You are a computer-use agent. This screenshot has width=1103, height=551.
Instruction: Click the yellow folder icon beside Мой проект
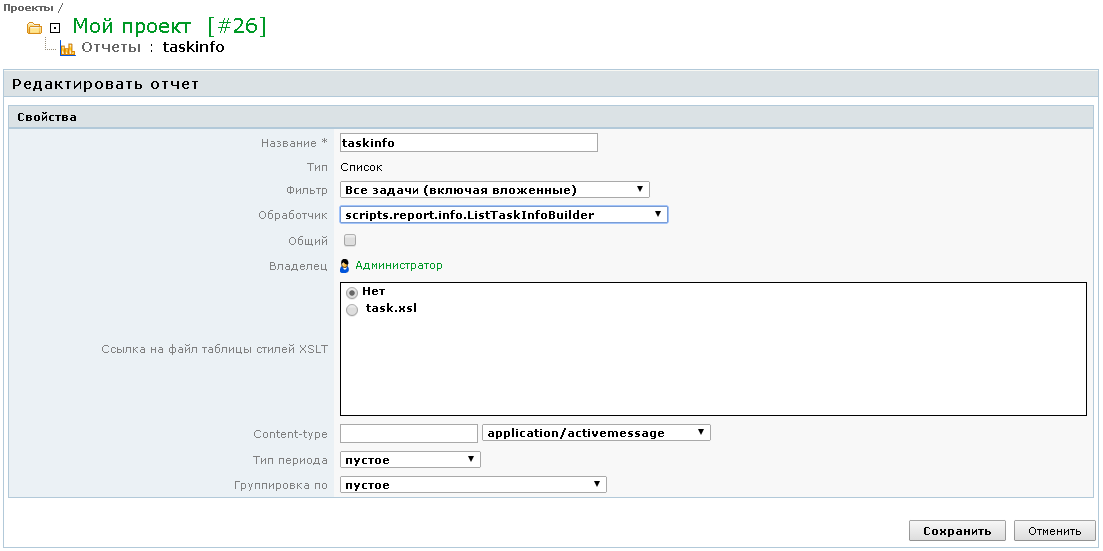(x=34, y=28)
